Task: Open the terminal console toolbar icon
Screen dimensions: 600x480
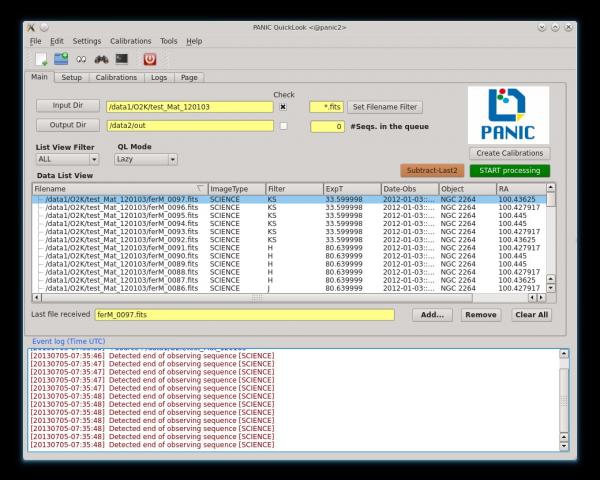Action: 121,60
